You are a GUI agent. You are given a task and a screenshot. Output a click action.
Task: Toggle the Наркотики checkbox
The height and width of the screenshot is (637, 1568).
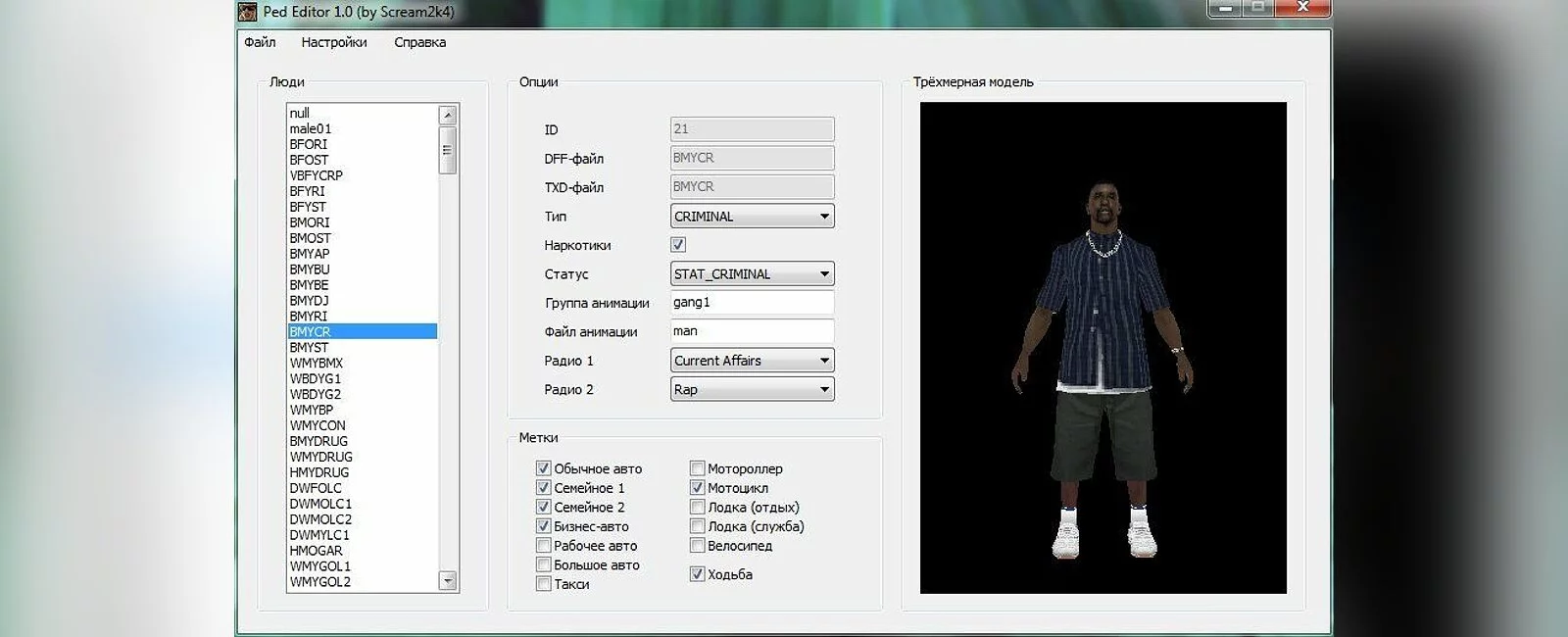pyautogui.click(x=678, y=245)
